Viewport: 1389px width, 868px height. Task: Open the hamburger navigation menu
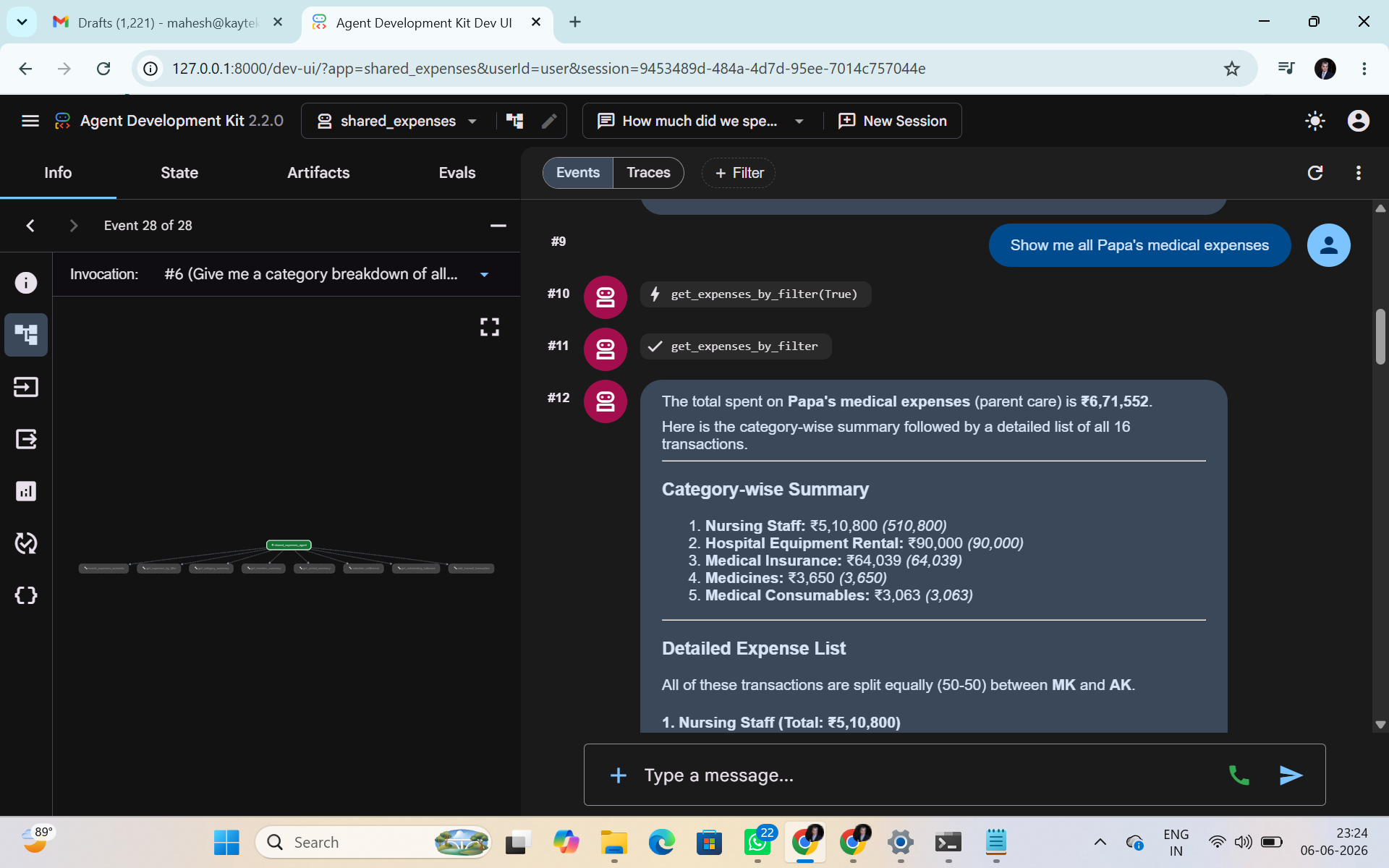coord(30,121)
